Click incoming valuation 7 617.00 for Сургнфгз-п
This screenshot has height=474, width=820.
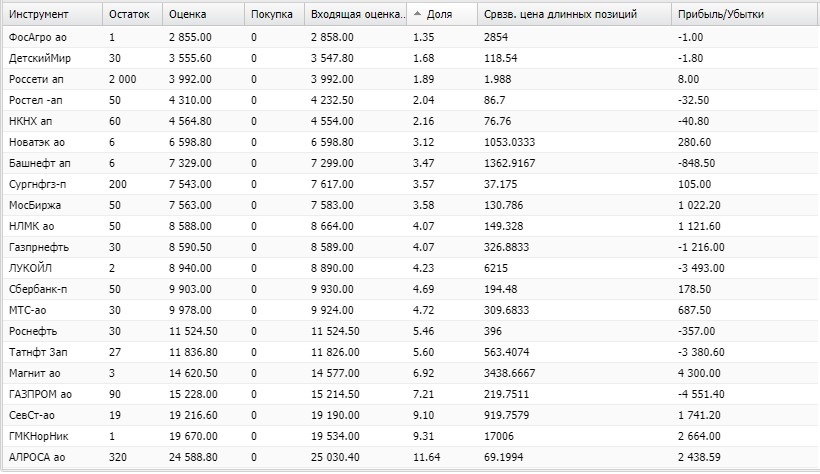click(x=332, y=184)
